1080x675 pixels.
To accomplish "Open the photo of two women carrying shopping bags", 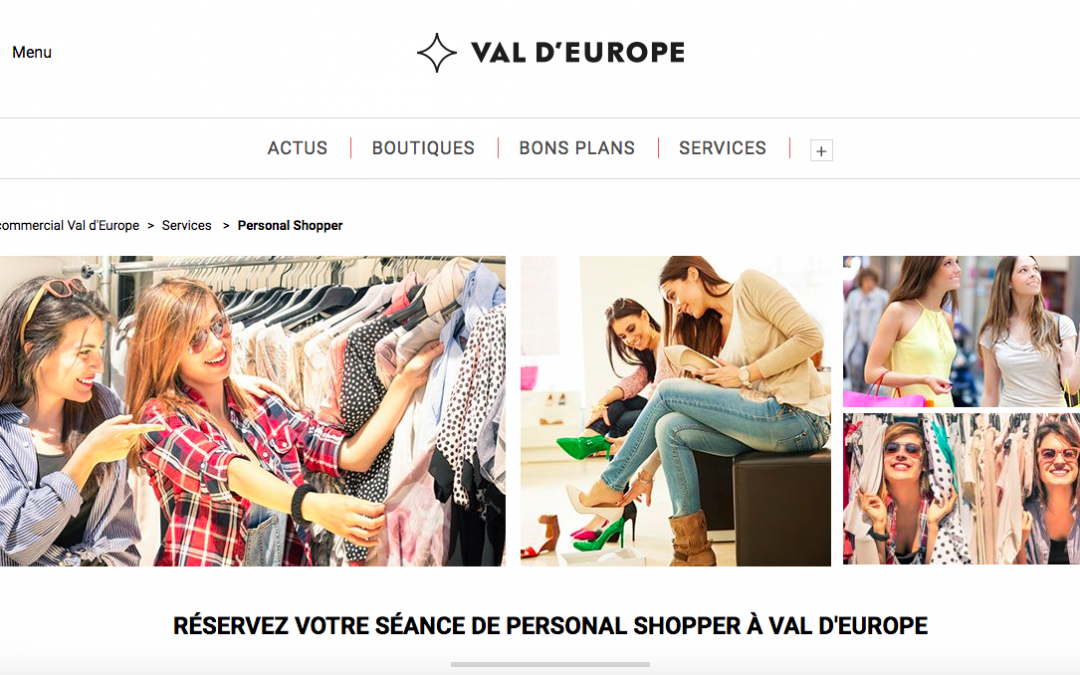I will coord(962,331).
